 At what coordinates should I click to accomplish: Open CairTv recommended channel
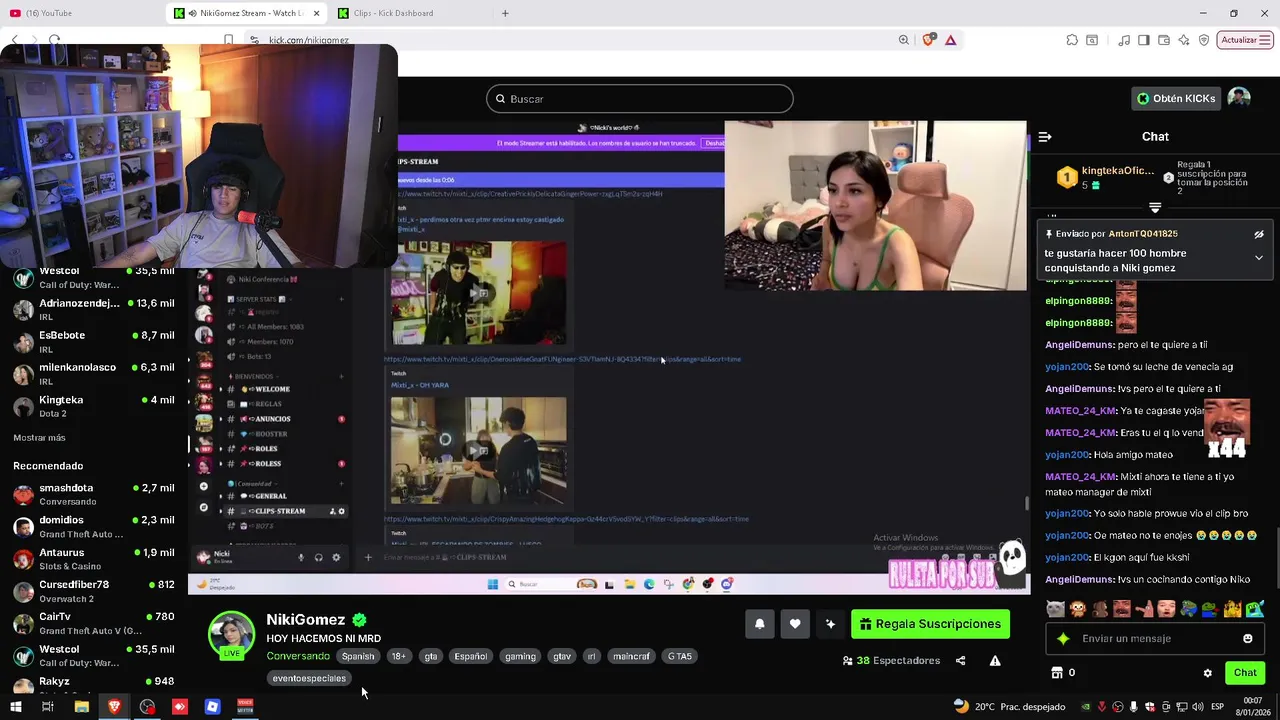pyautogui.click(x=95, y=623)
